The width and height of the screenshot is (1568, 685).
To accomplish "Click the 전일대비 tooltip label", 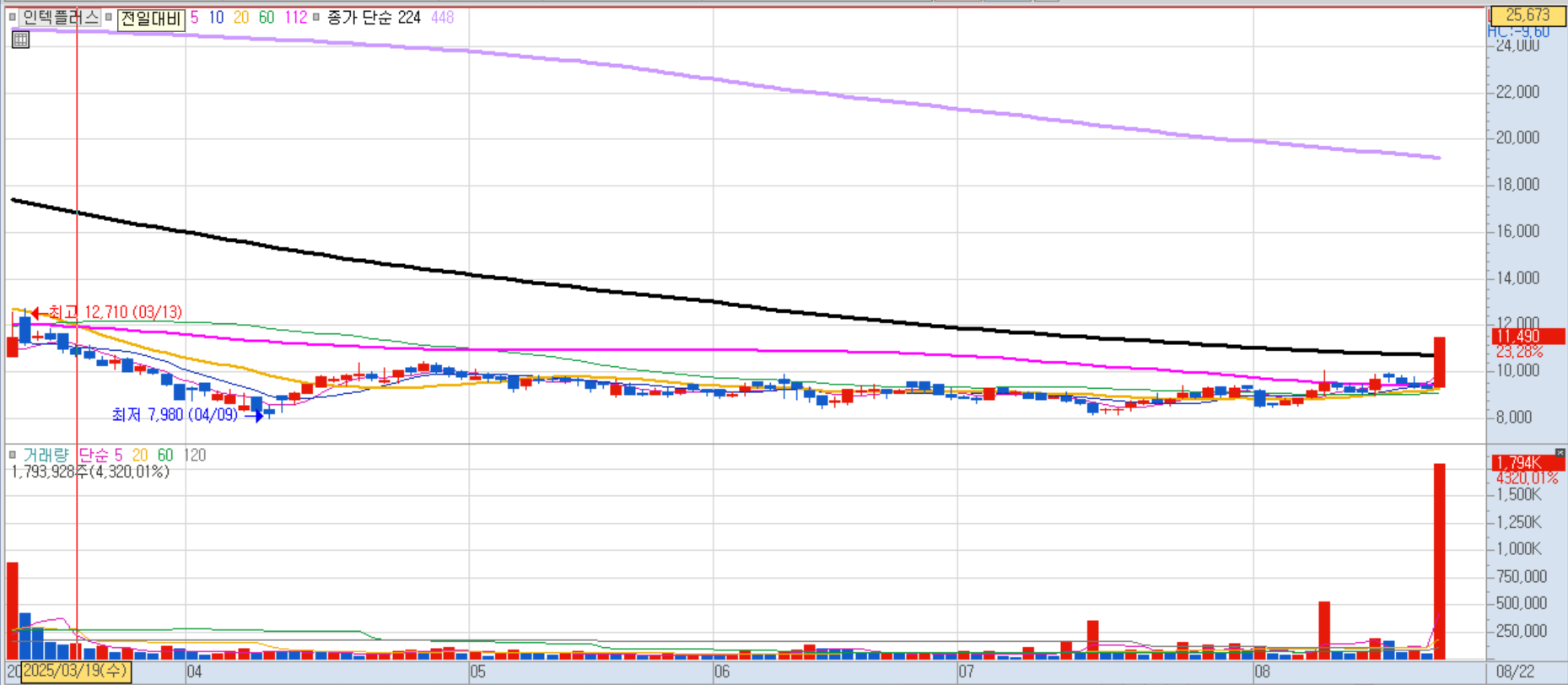I will [x=151, y=19].
